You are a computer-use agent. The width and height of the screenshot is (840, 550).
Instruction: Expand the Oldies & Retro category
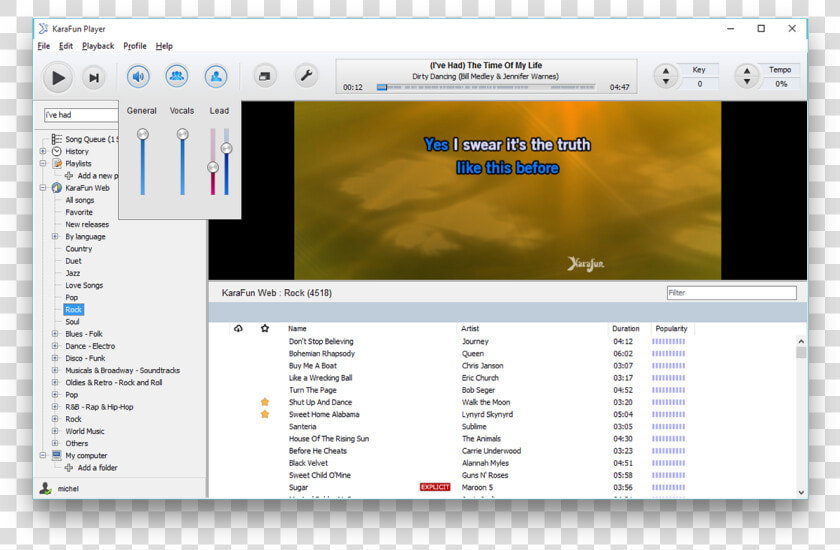click(55, 382)
